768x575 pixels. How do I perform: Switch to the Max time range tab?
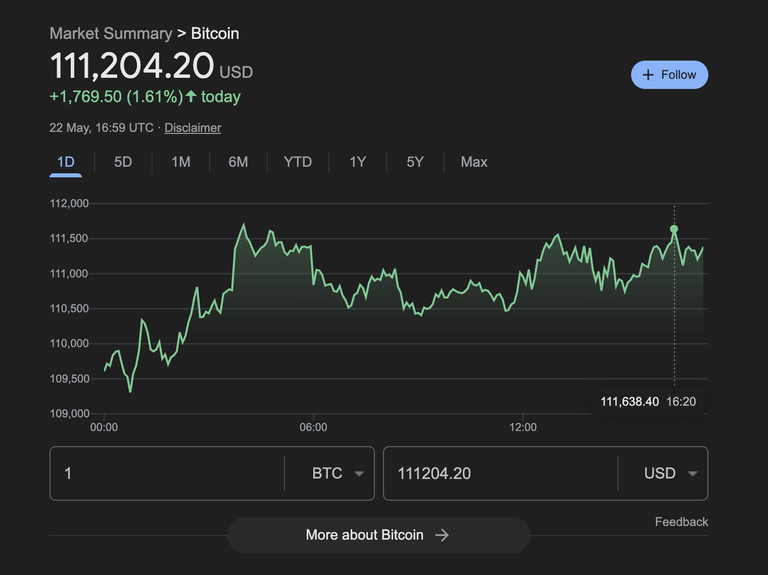474,162
